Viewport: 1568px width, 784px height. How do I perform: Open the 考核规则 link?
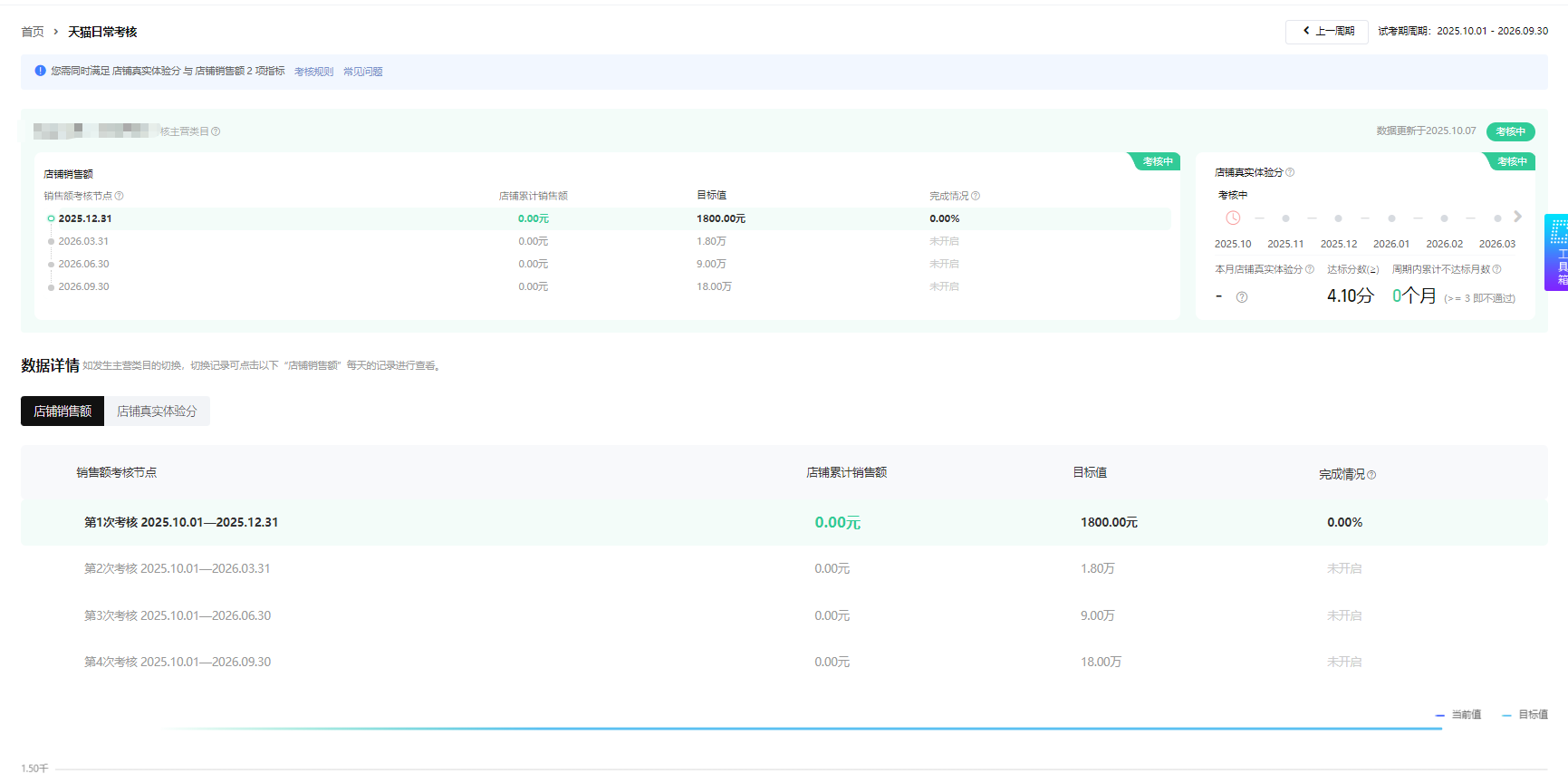pyautogui.click(x=313, y=72)
